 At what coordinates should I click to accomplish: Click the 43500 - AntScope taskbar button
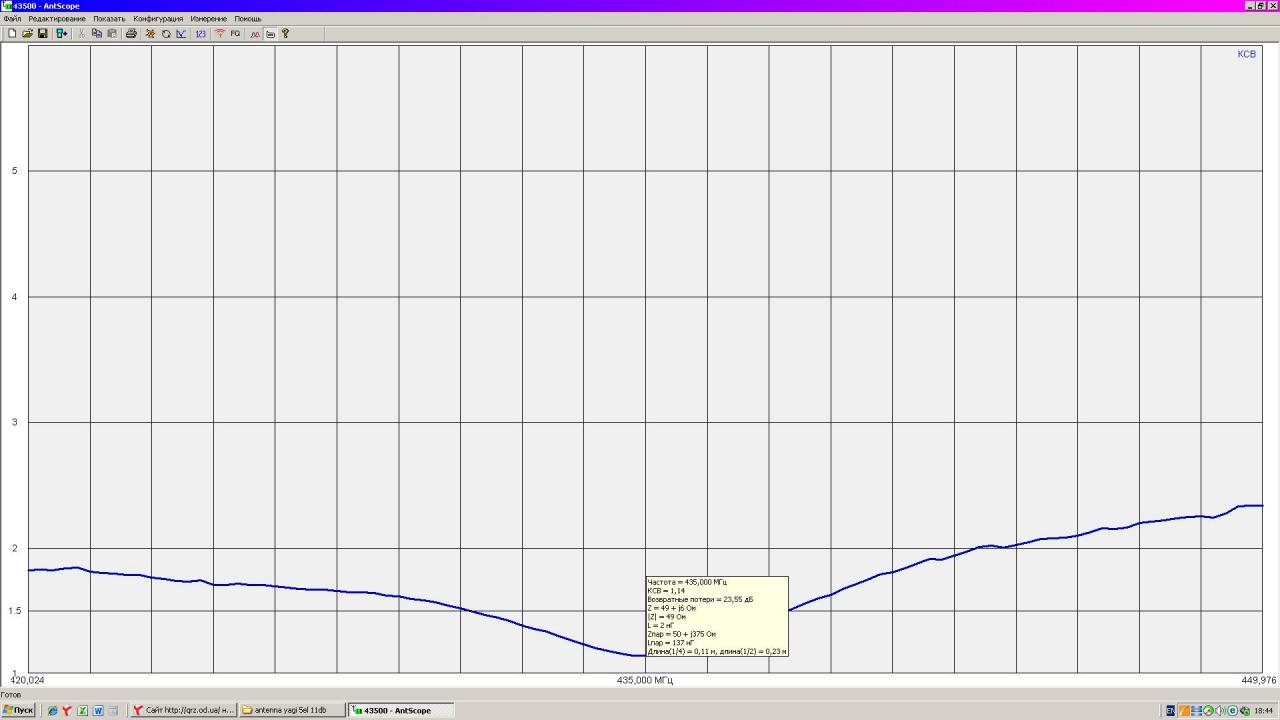[400, 710]
